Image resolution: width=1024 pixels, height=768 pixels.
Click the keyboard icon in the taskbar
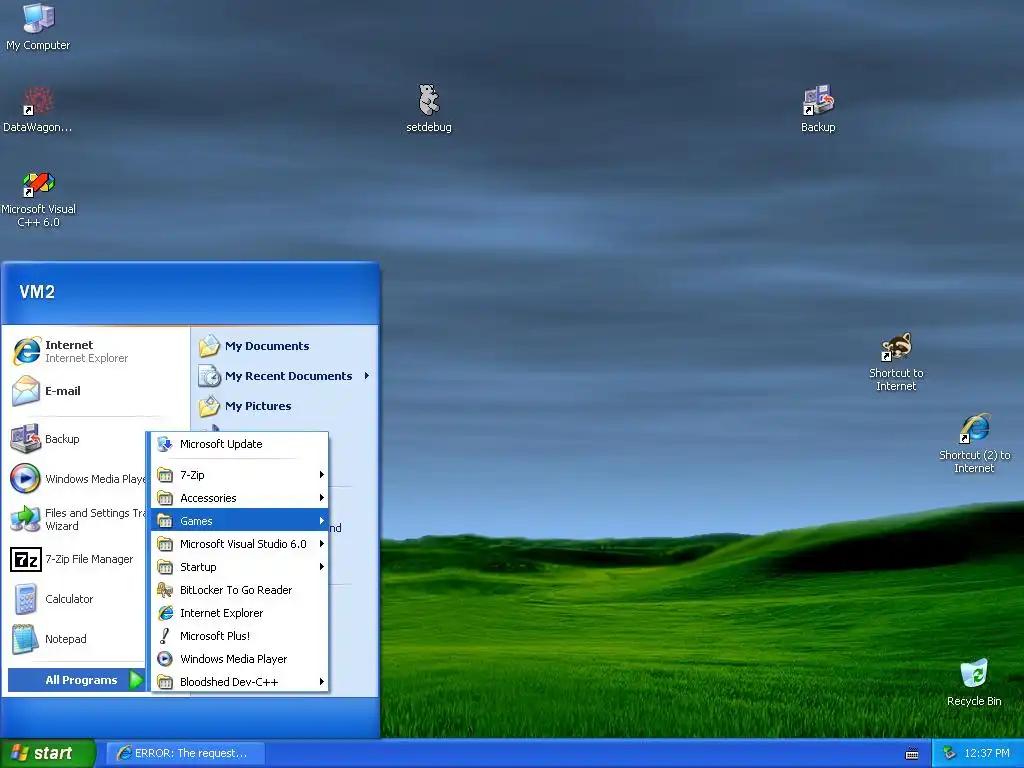[912, 754]
